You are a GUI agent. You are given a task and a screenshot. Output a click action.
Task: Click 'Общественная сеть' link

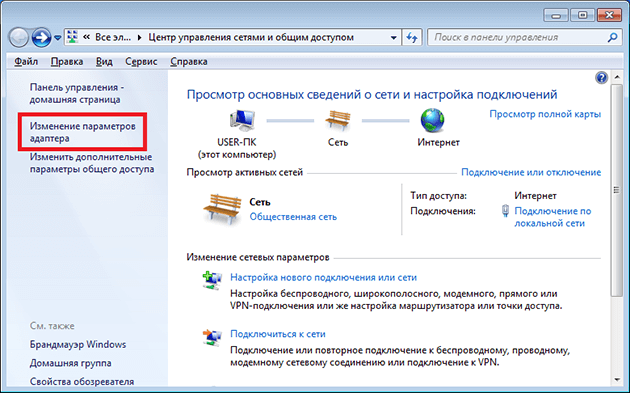tap(293, 217)
